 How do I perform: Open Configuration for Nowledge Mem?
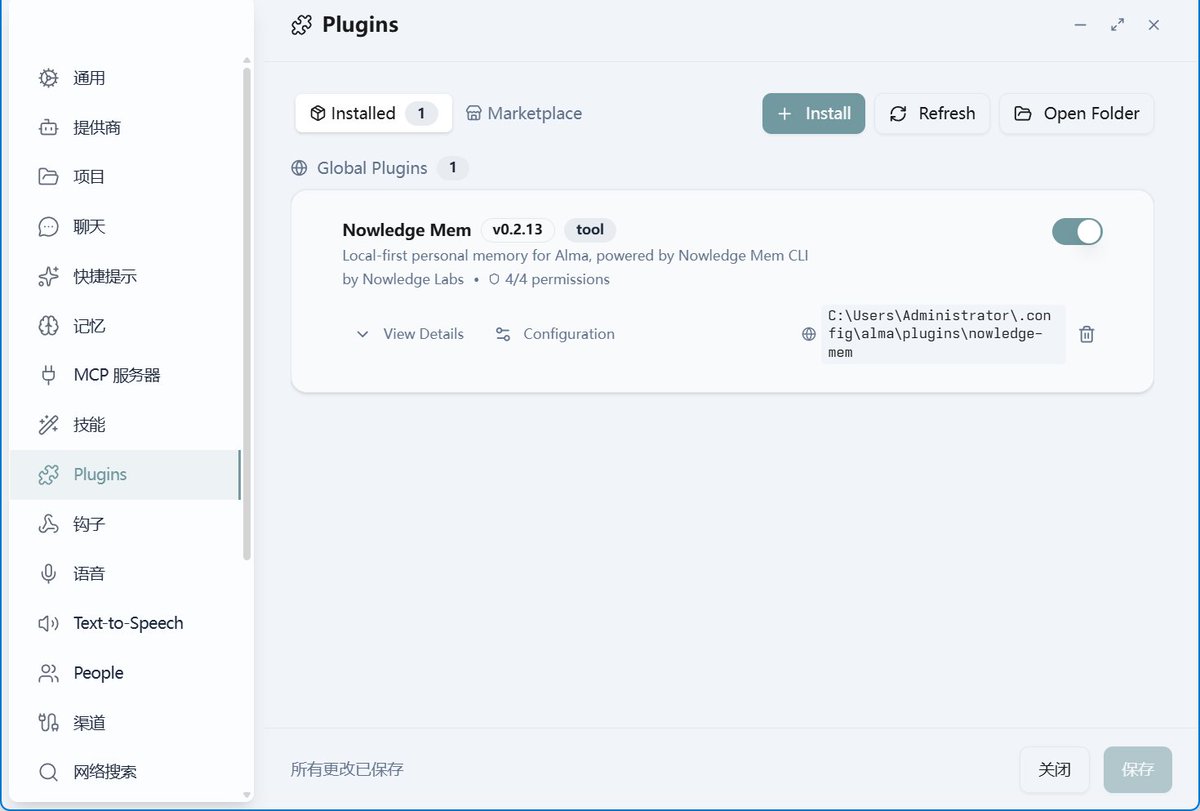[555, 334]
